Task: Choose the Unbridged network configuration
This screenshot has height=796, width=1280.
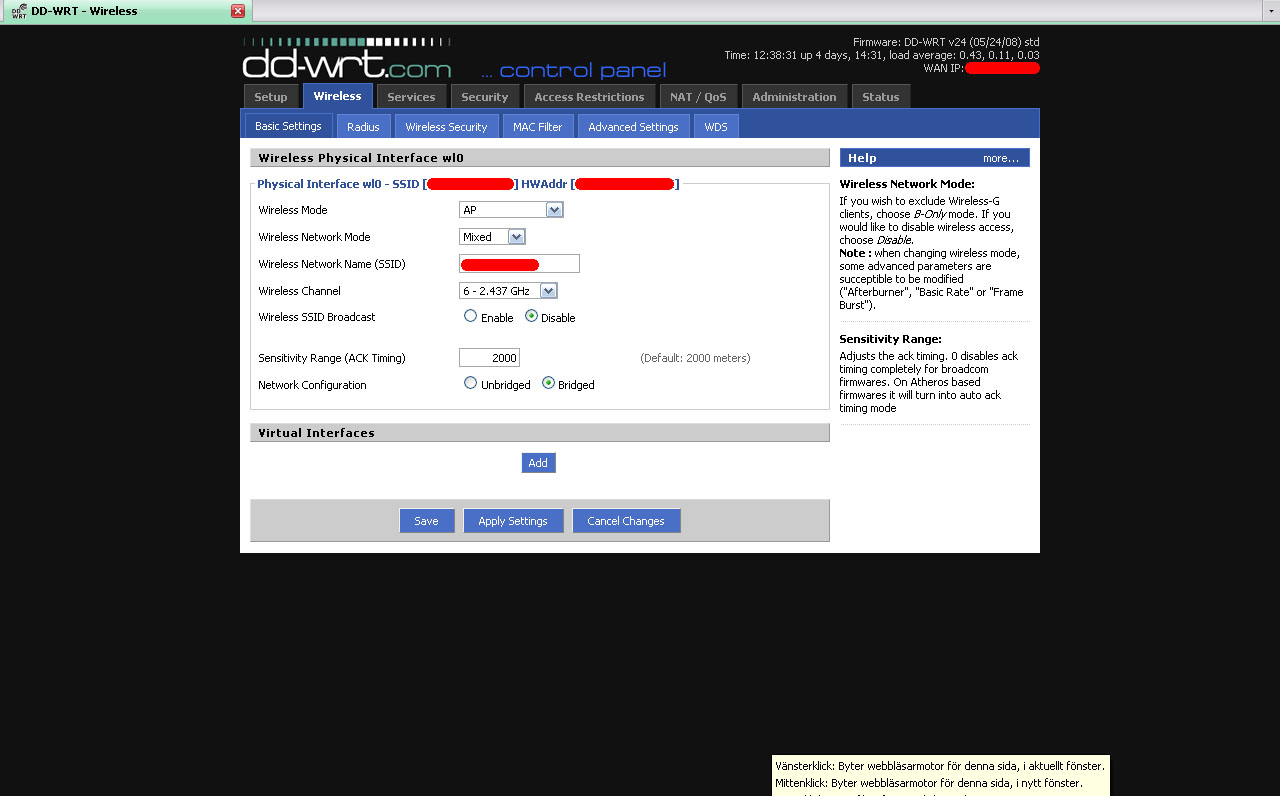Action: point(470,383)
